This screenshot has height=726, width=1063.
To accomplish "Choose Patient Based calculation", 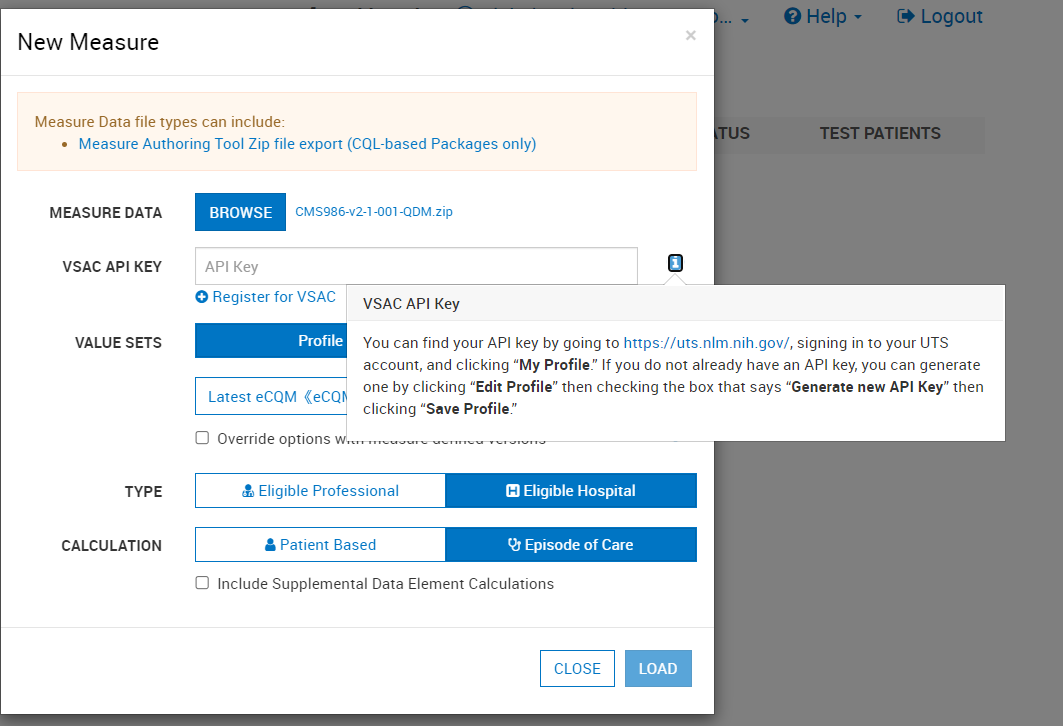I will (320, 545).
